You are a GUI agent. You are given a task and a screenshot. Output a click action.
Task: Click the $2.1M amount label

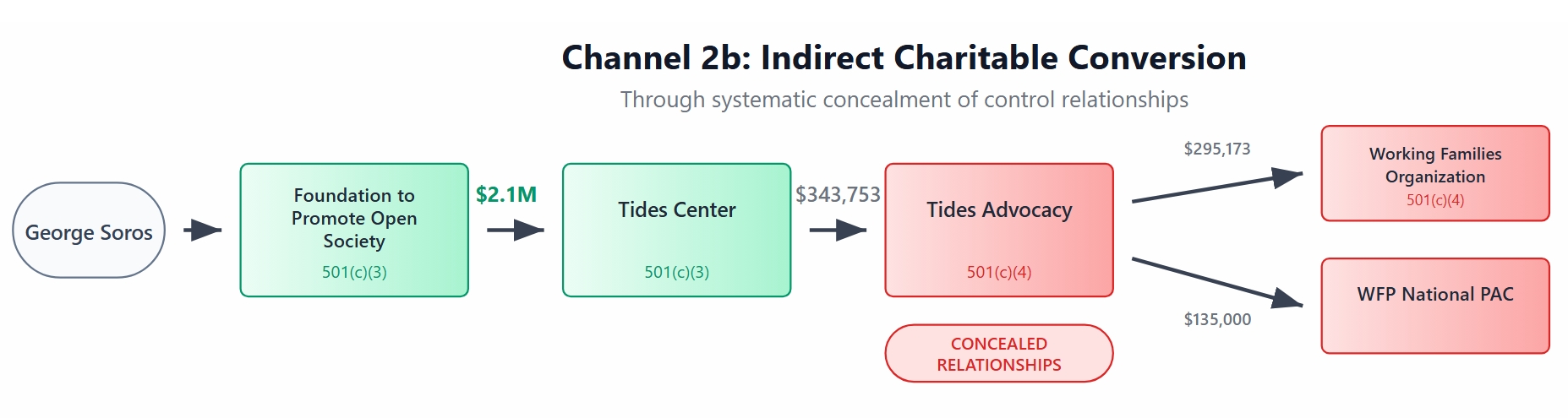point(506,194)
